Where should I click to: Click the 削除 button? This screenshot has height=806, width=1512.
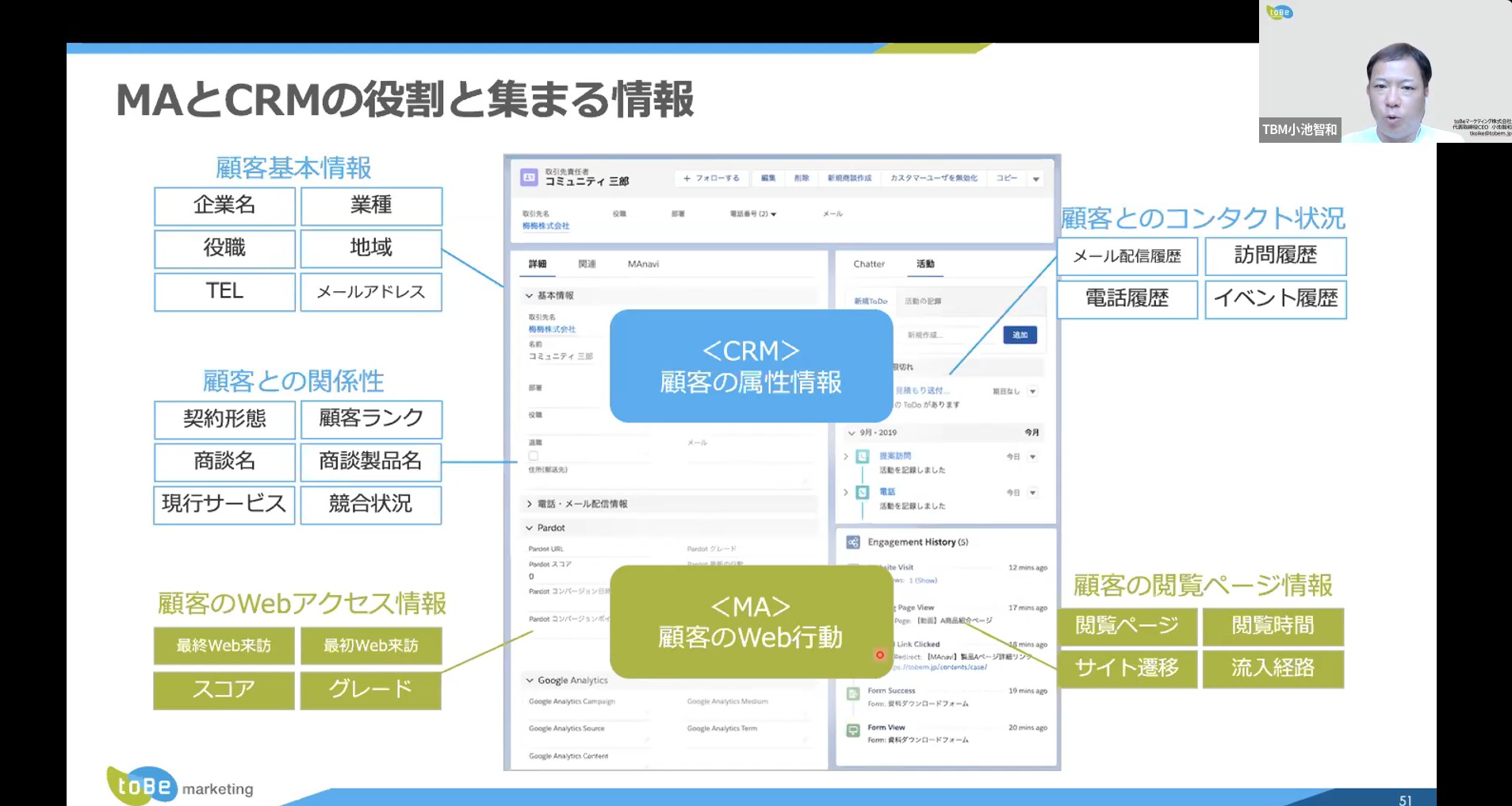pos(802,178)
